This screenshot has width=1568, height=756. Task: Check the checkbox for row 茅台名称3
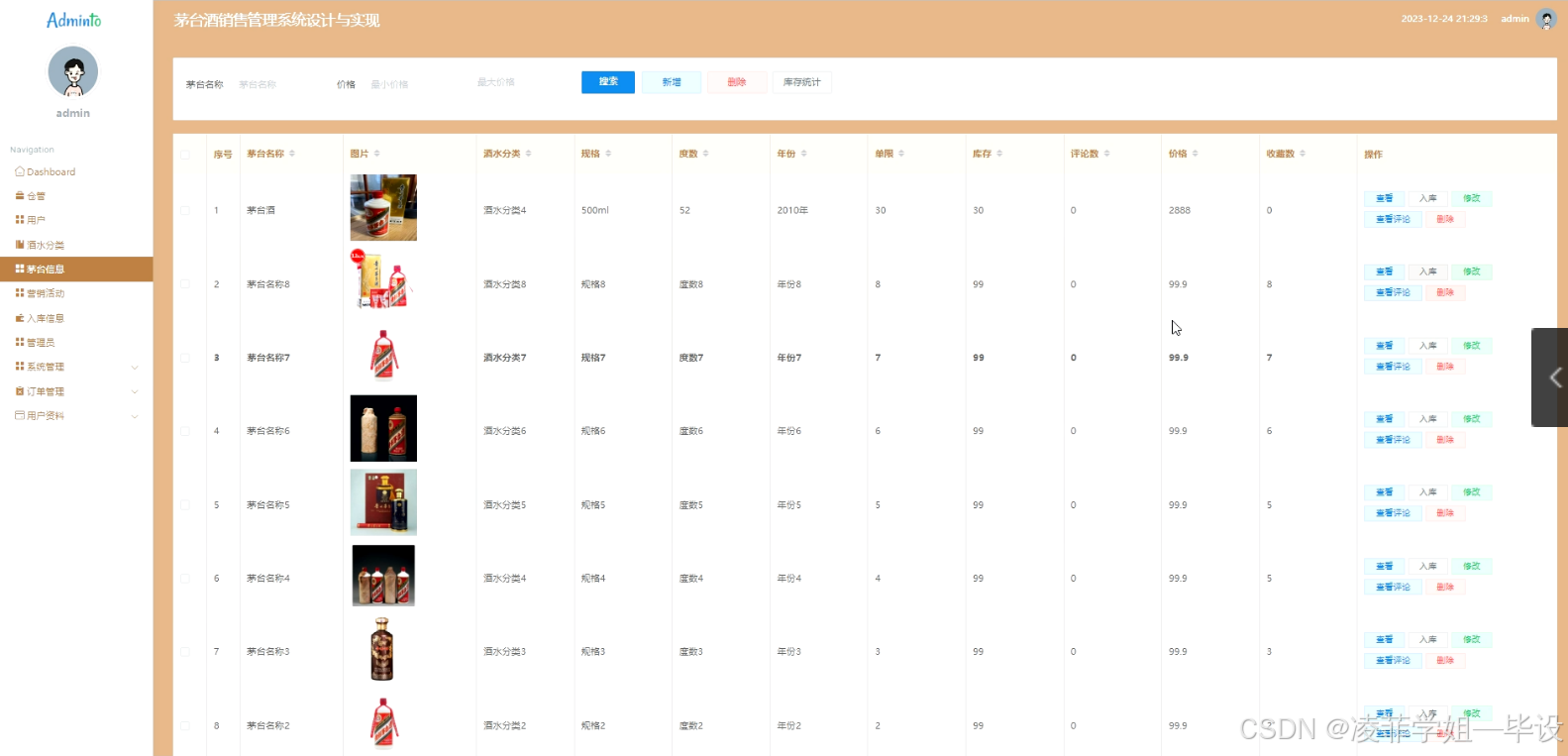tap(185, 652)
